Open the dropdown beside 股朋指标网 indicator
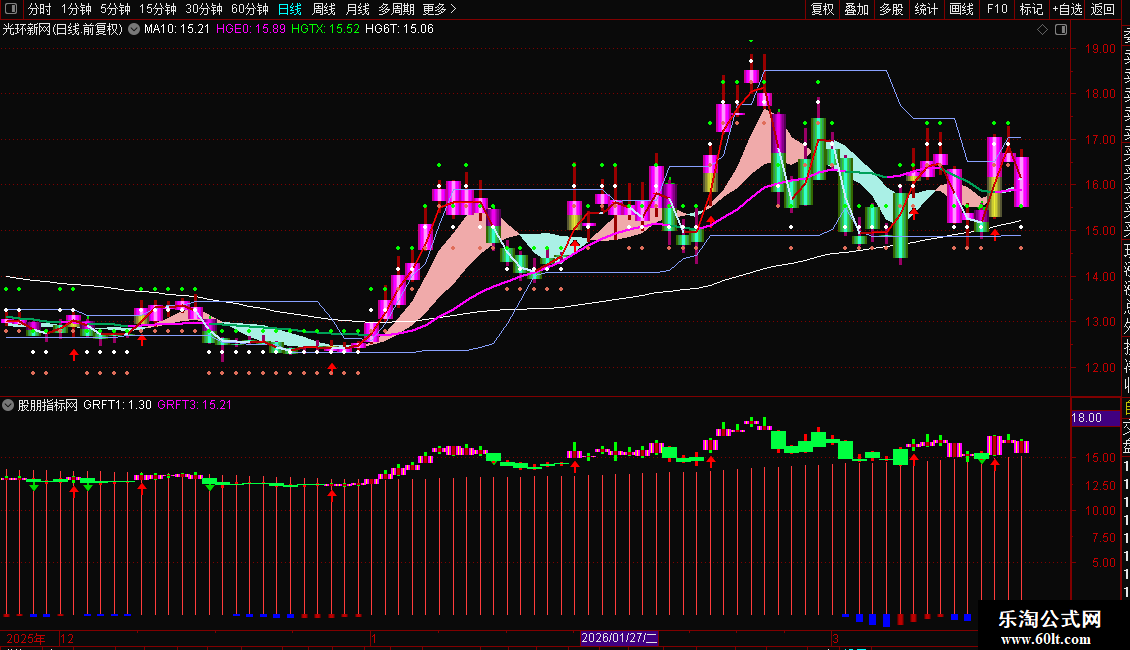Screen dimensions: 1130x650 [8, 405]
